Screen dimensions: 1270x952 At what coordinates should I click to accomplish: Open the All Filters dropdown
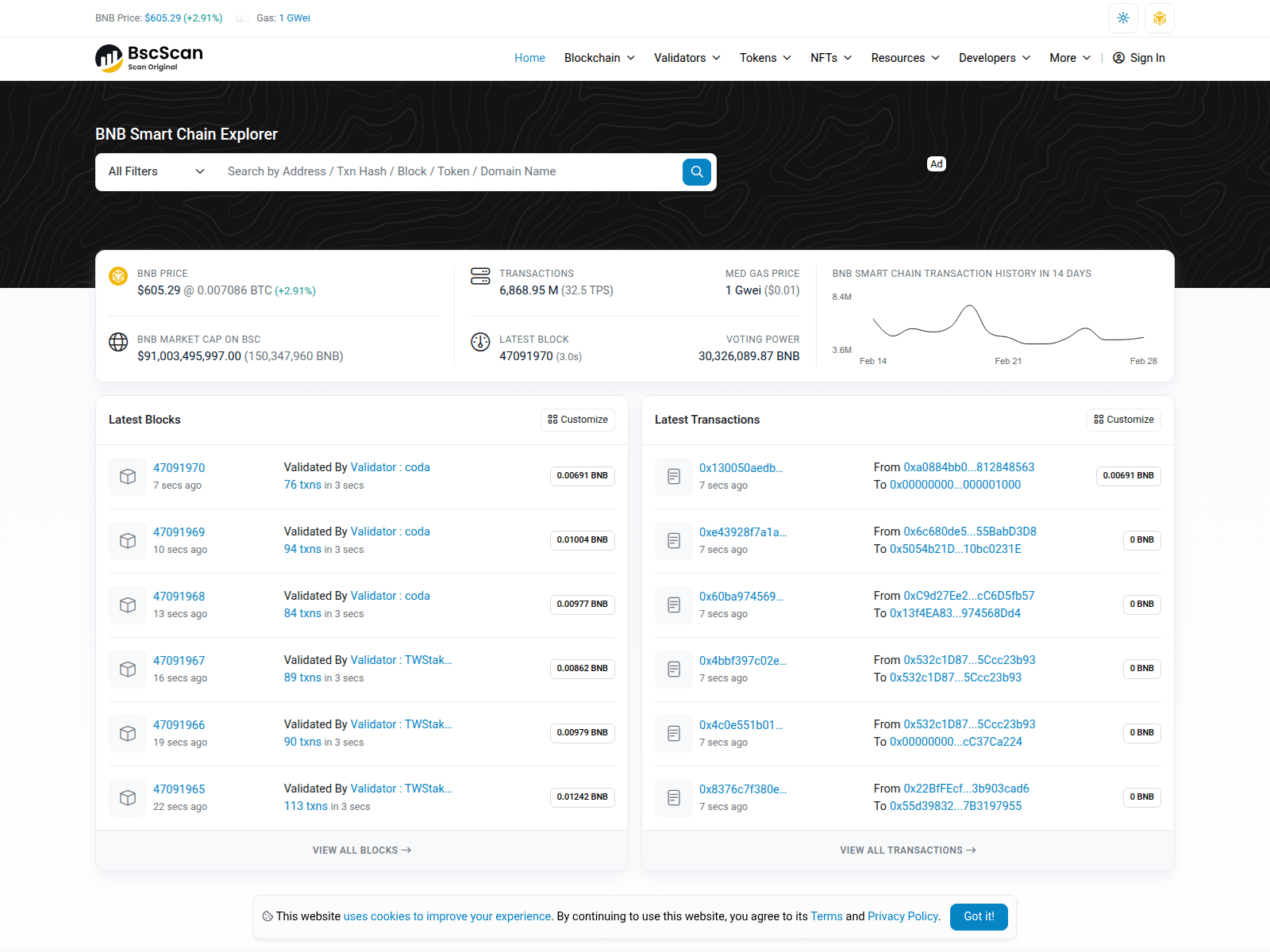click(156, 171)
